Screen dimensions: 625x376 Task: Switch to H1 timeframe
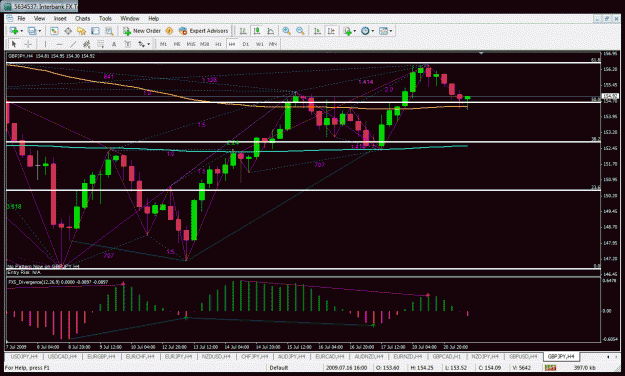coord(218,44)
